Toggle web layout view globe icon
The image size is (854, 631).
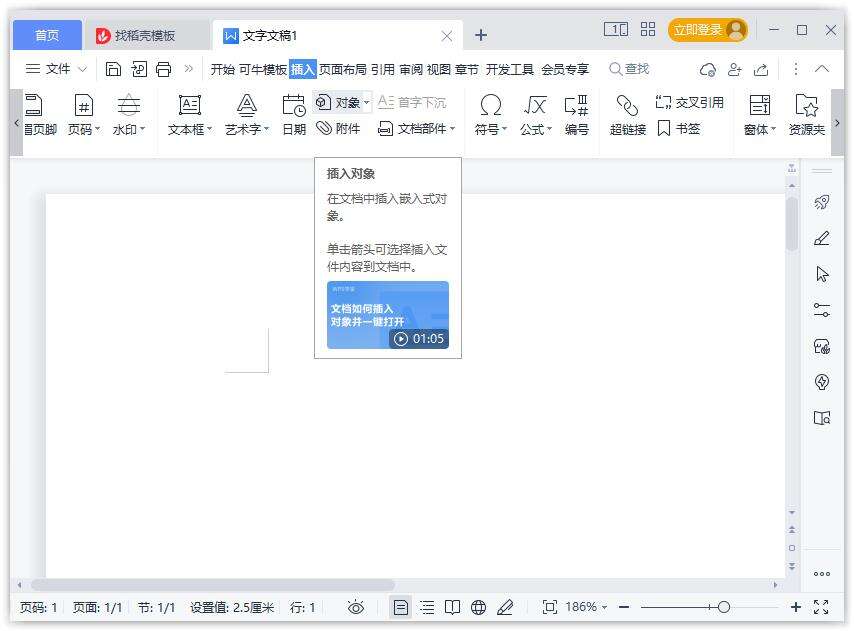coord(479,607)
